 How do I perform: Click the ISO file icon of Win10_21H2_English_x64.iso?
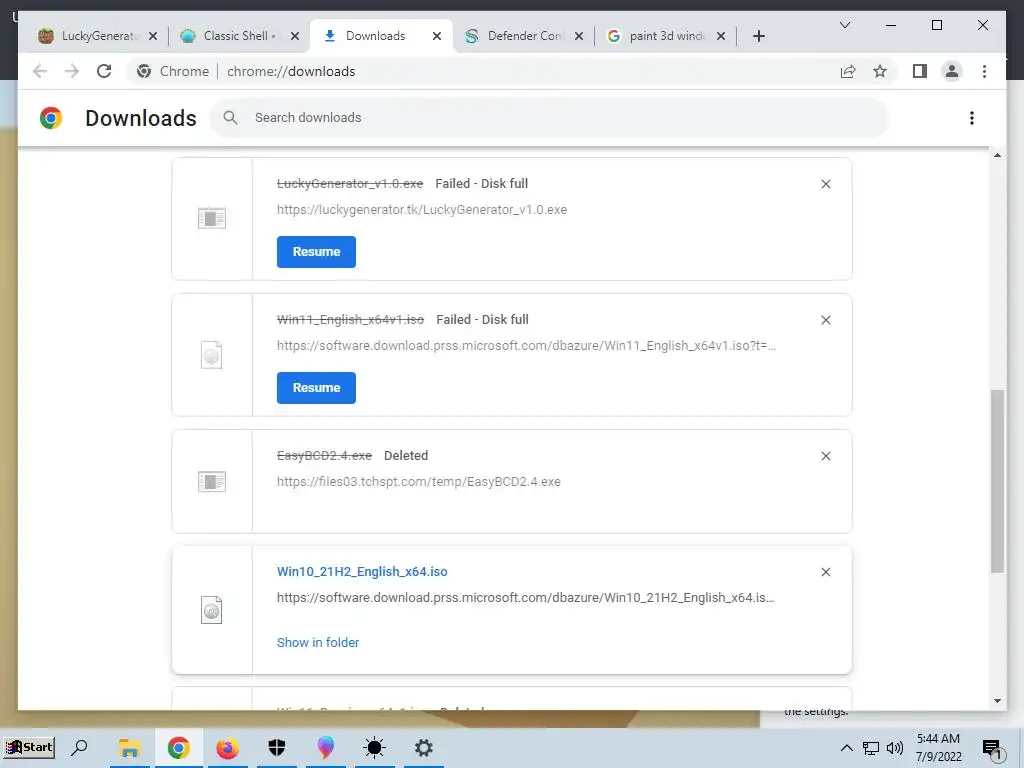(212, 610)
